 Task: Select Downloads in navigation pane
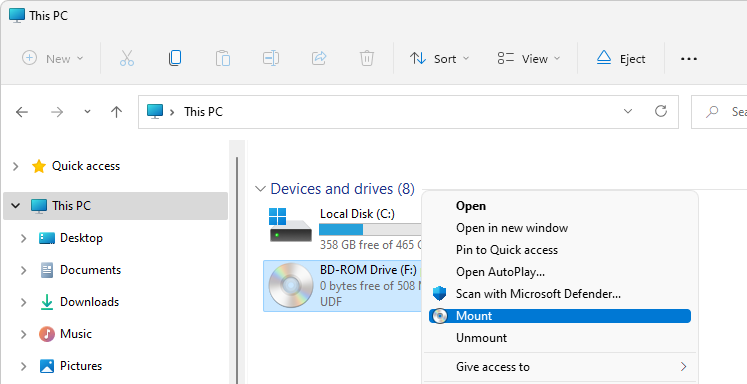89,302
